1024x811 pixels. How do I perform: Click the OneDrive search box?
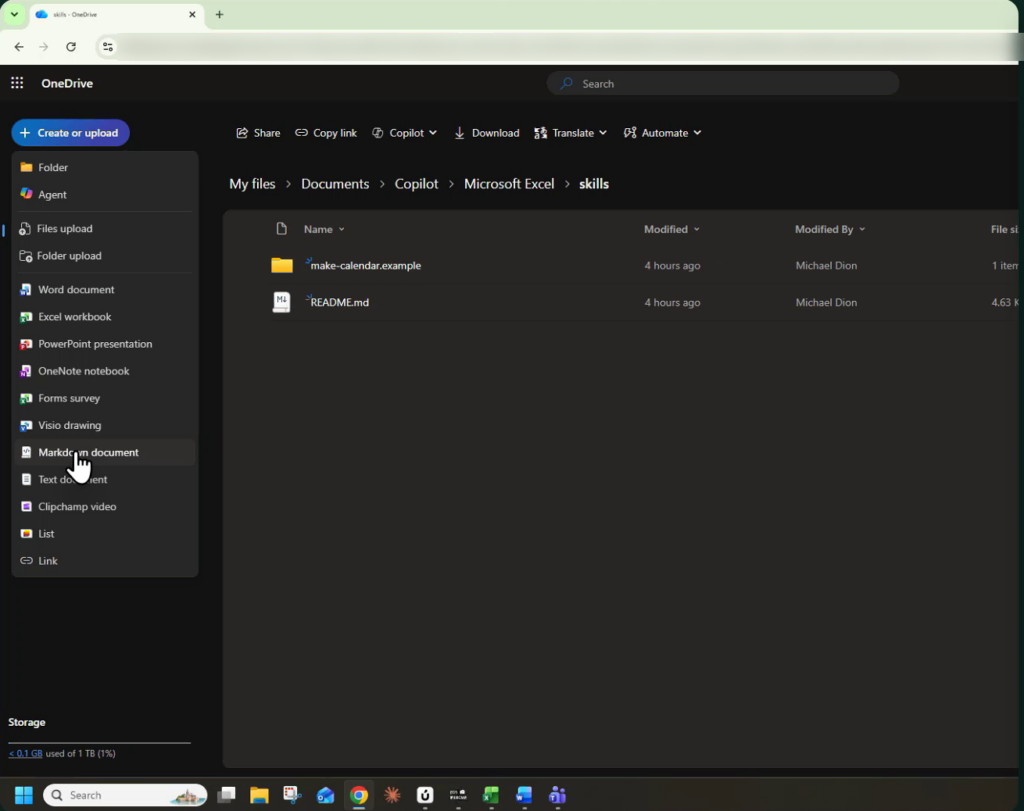tap(723, 84)
